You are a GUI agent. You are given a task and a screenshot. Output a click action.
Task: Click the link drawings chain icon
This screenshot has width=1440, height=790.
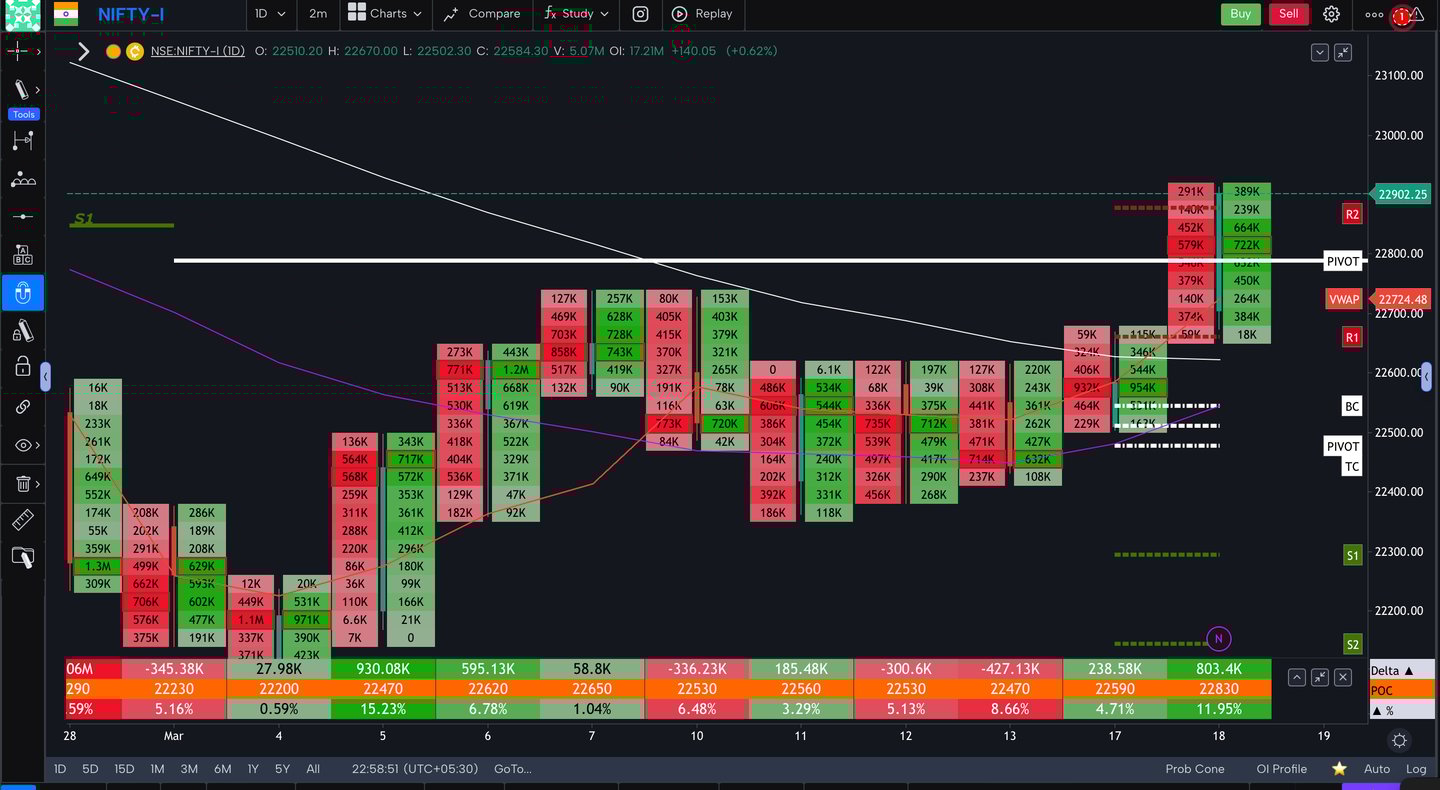22,407
